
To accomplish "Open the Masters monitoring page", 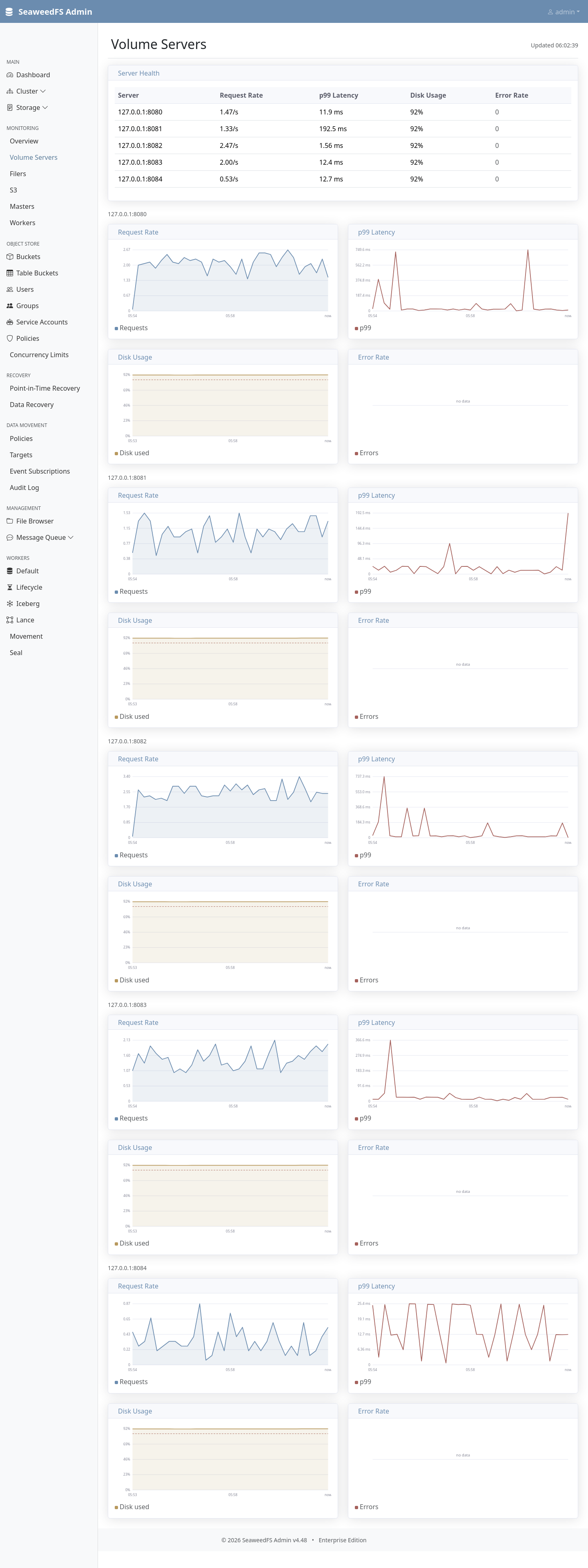I will tap(22, 207).
